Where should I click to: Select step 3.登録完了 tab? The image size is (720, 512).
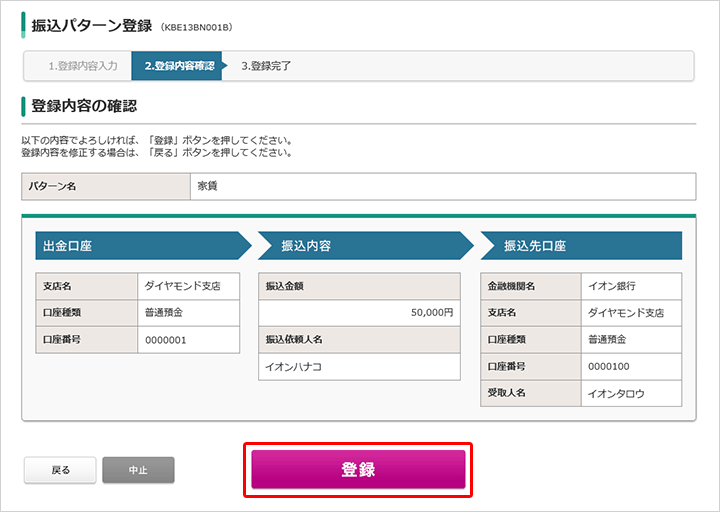[x=266, y=66]
